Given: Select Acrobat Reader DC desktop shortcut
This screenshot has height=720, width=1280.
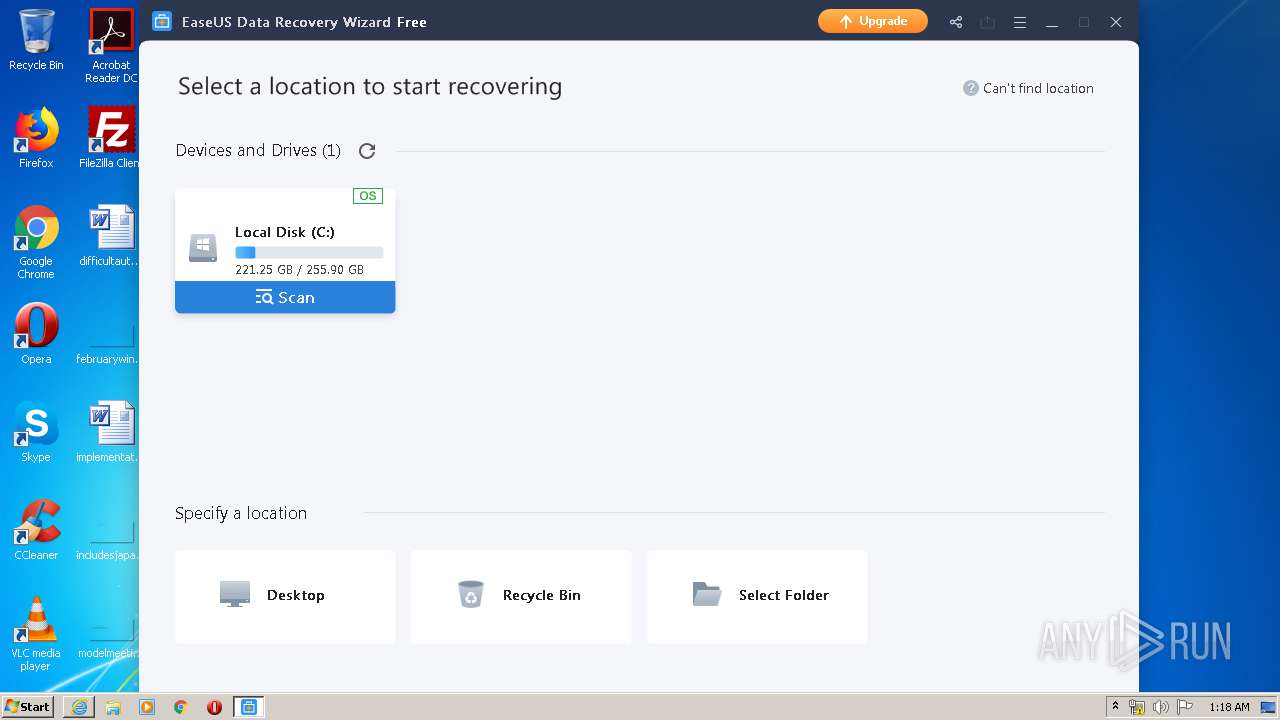Looking at the screenshot, I should [x=111, y=46].
